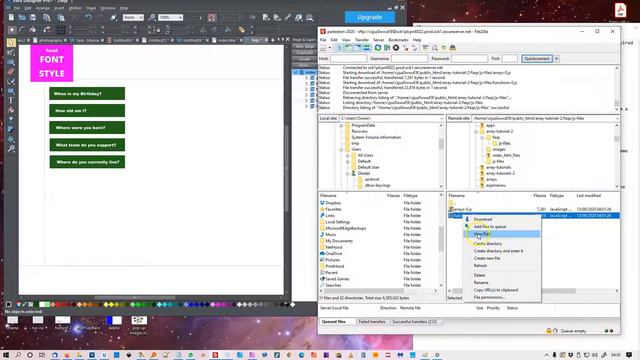Click the Password input field
640x360 pixels.
tap(469, 59)
